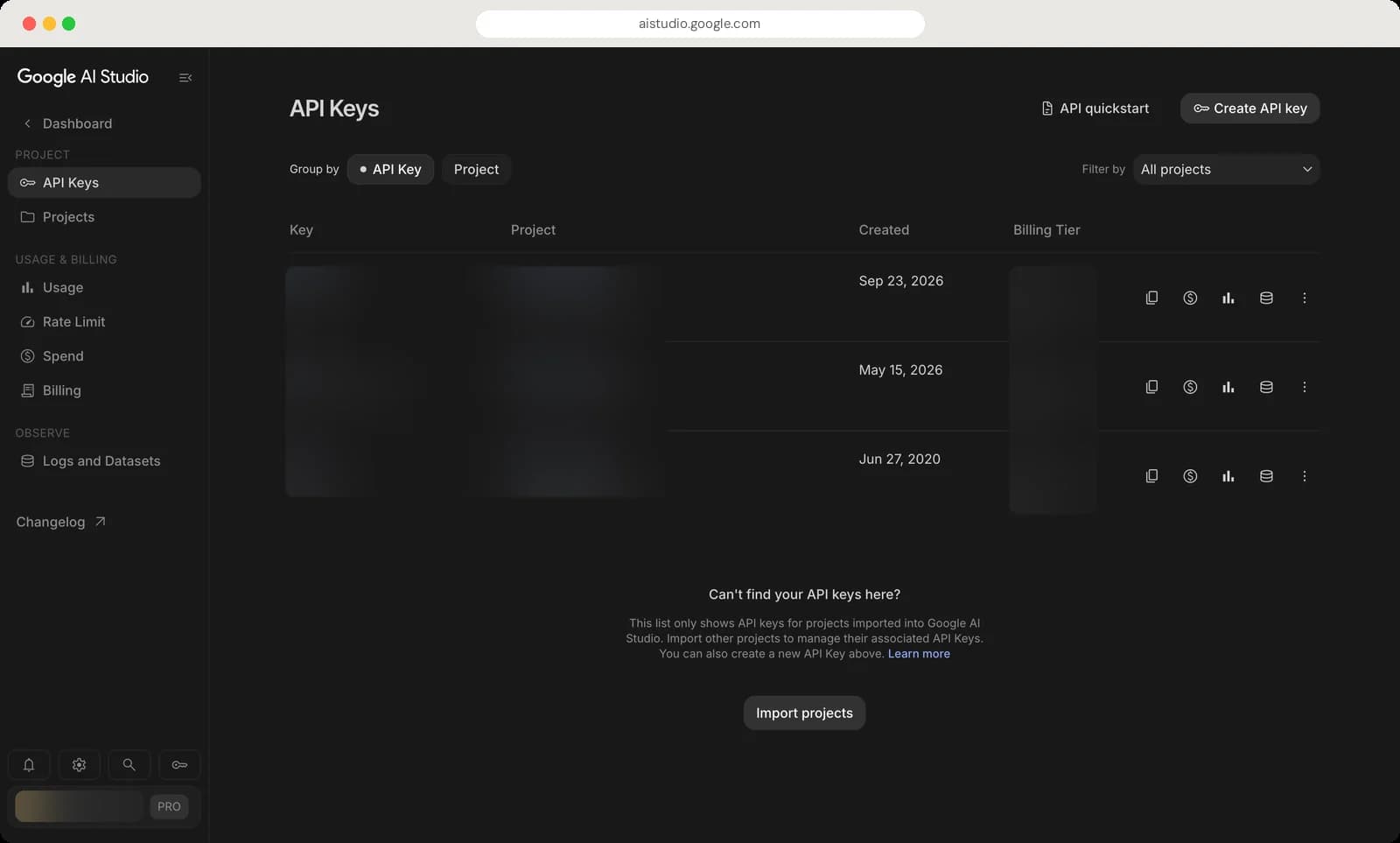1400x843 pixels.
Task: Group the list by API Key
Action: [390, 169]
